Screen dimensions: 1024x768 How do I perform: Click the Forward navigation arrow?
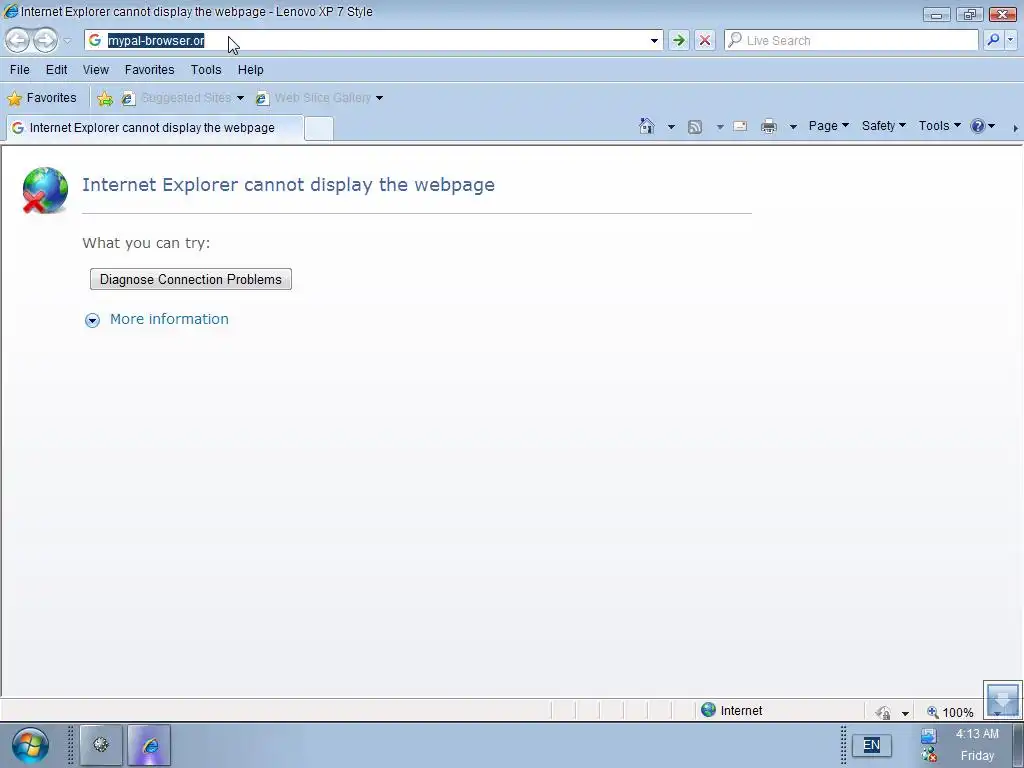point(45,40)
